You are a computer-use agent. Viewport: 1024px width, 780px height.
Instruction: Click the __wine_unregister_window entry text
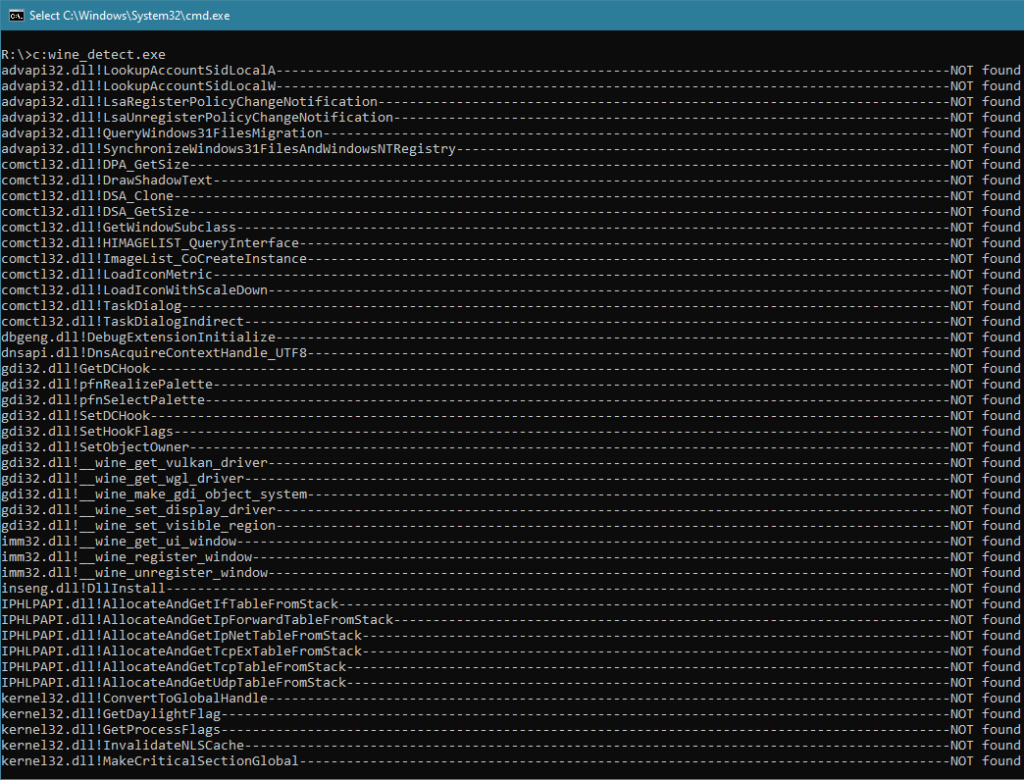click(181, 573)
